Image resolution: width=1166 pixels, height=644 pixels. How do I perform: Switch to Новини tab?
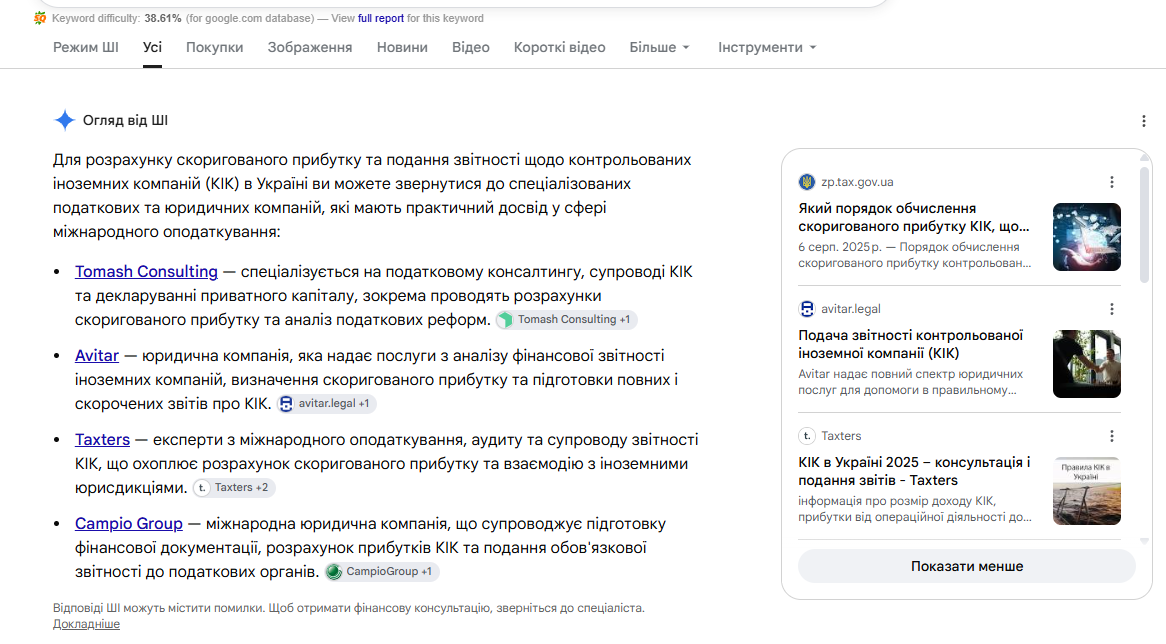[x=402, y=47]
